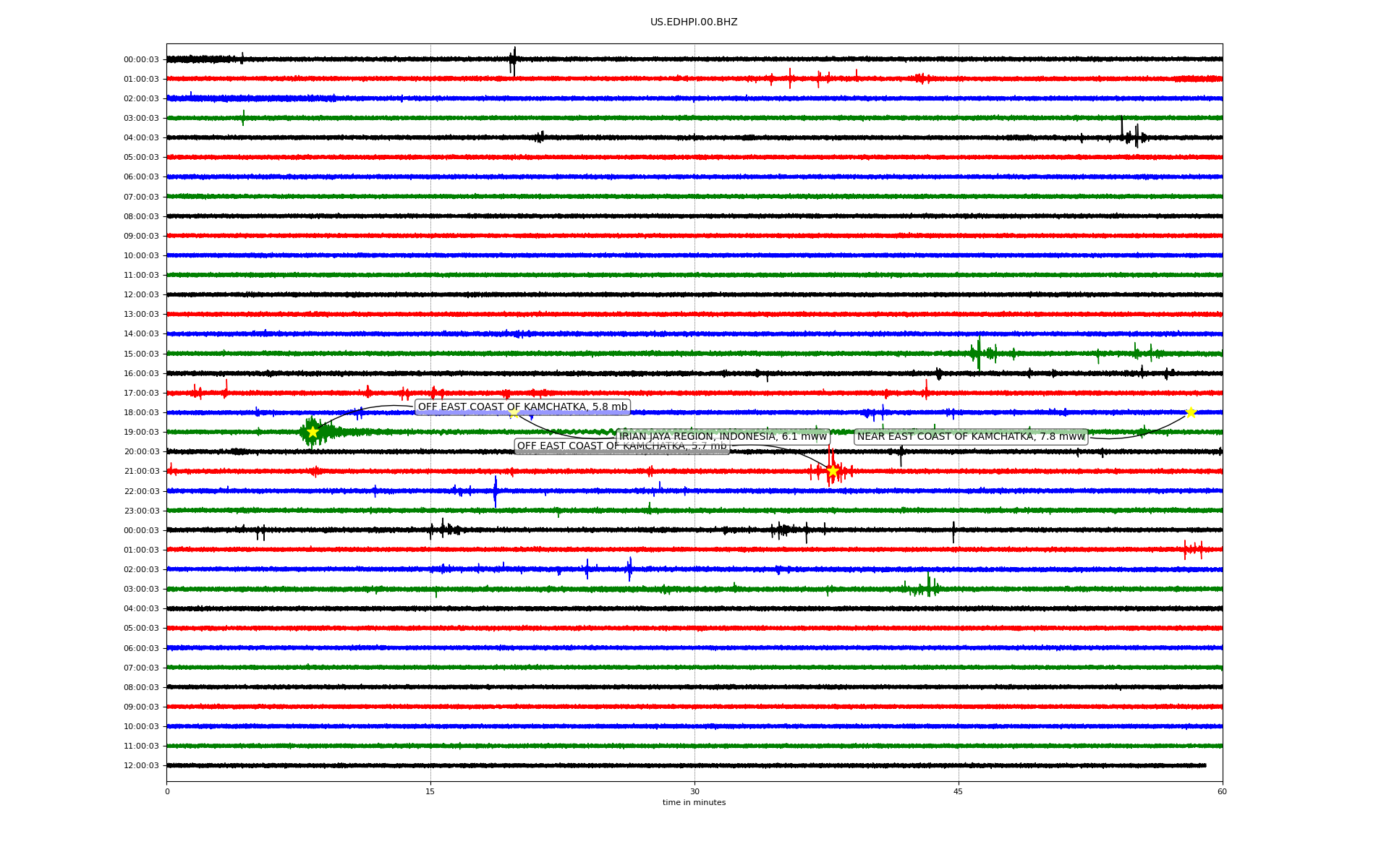This screenshot has width=1389, height=868.
Task: Select the 13:00:03 row time label
Action: (141, 315)
